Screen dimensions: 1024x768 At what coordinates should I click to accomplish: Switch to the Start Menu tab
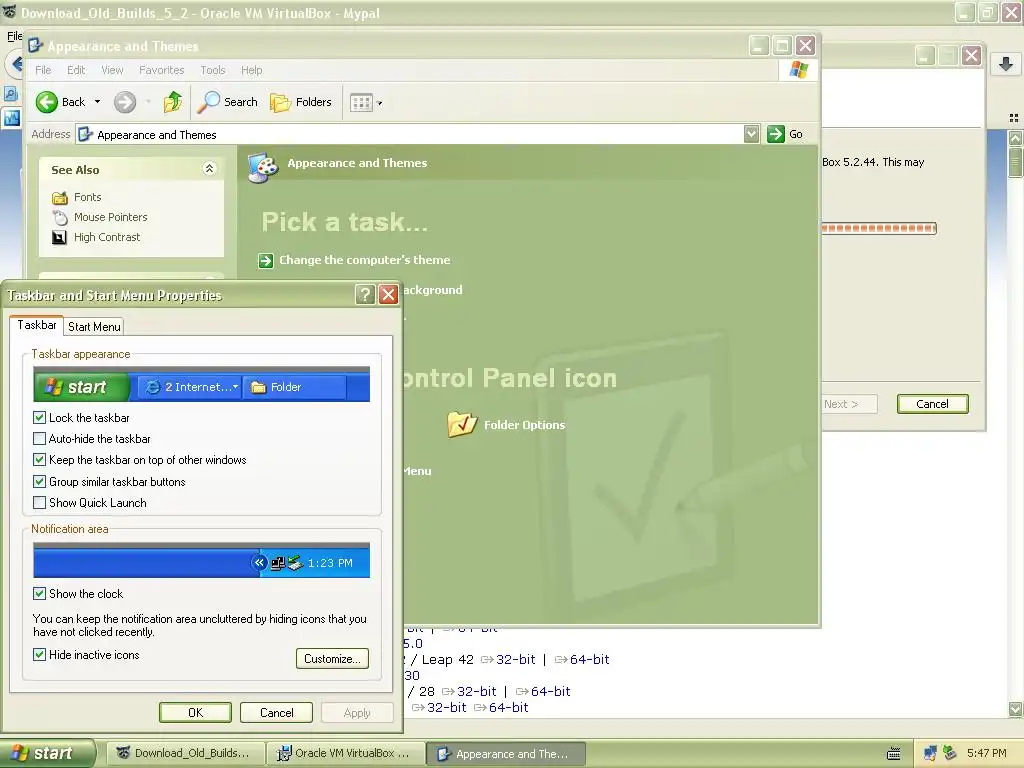[x=94, y=327]
